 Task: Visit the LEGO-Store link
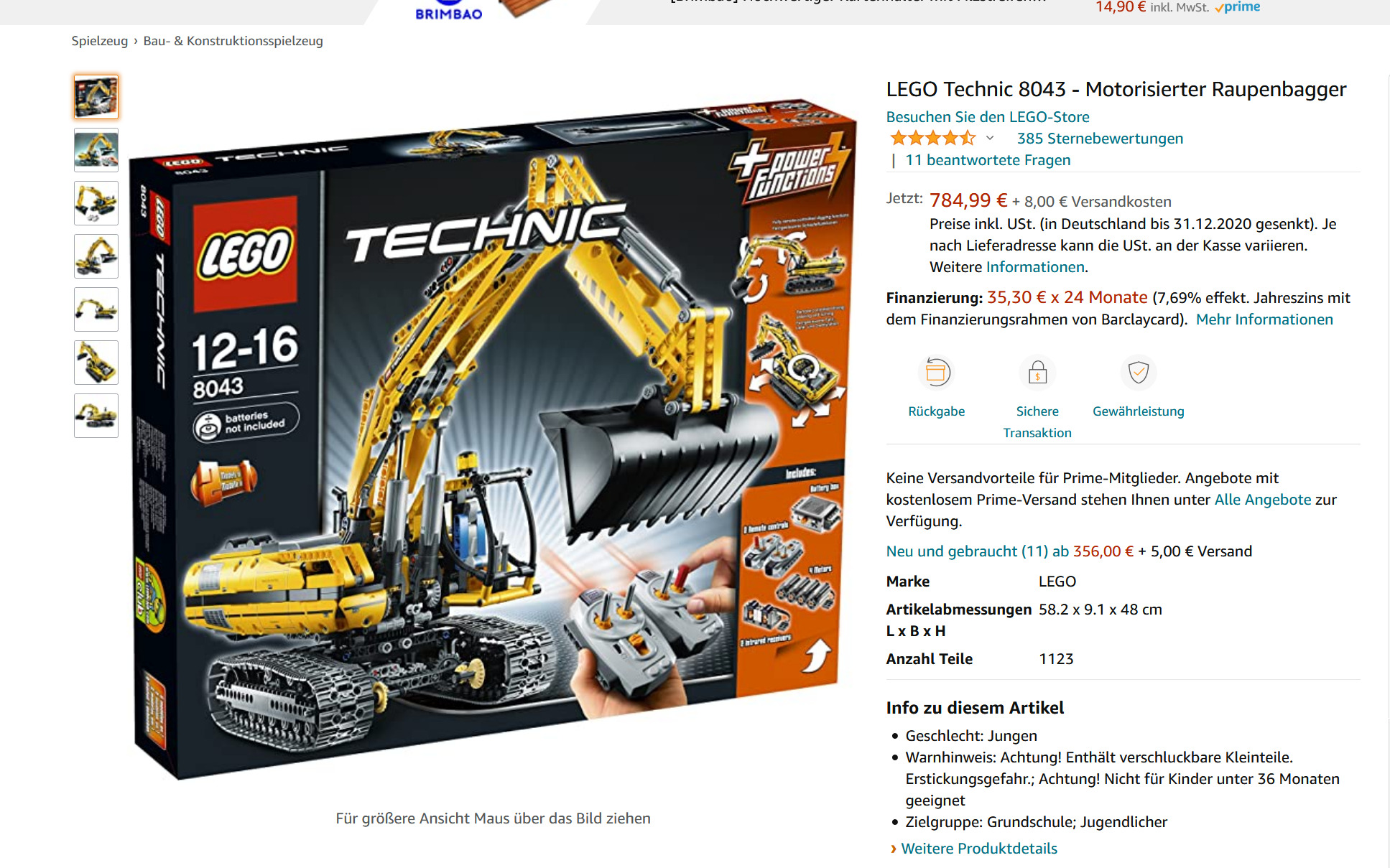pos(988,117)
